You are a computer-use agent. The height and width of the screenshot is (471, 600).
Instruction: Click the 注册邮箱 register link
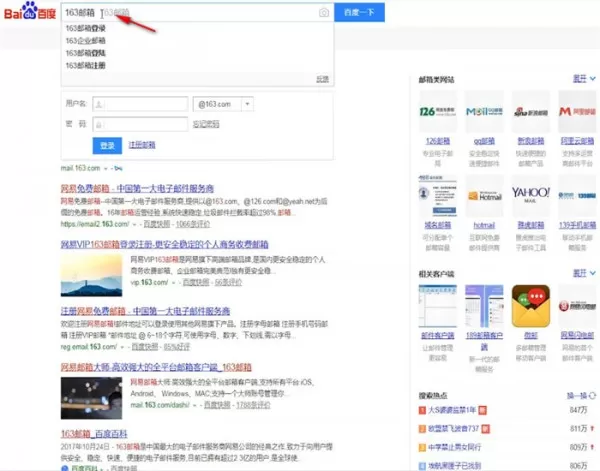point(142,145)
